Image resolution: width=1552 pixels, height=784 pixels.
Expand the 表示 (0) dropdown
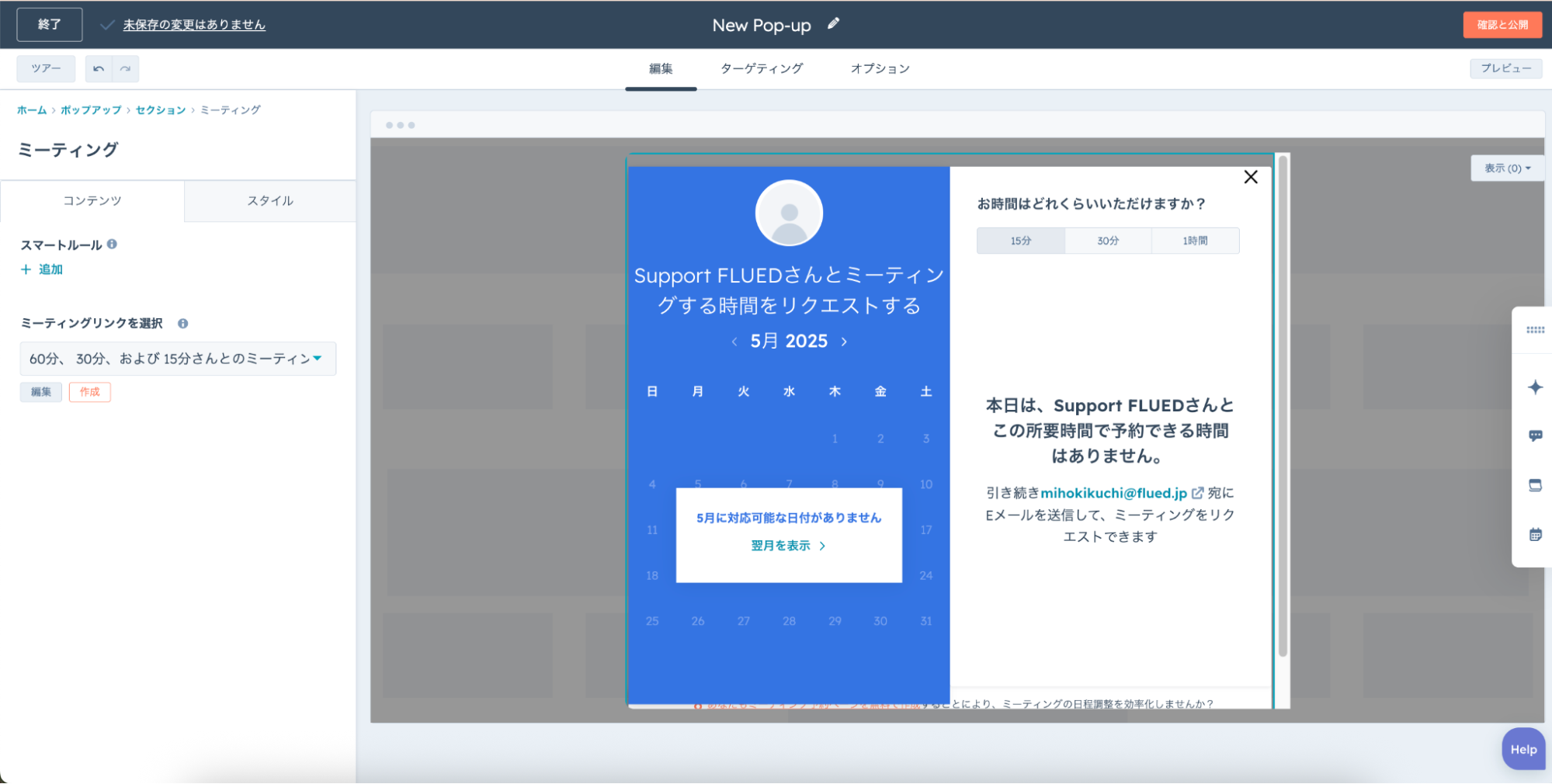point(1507,168)
